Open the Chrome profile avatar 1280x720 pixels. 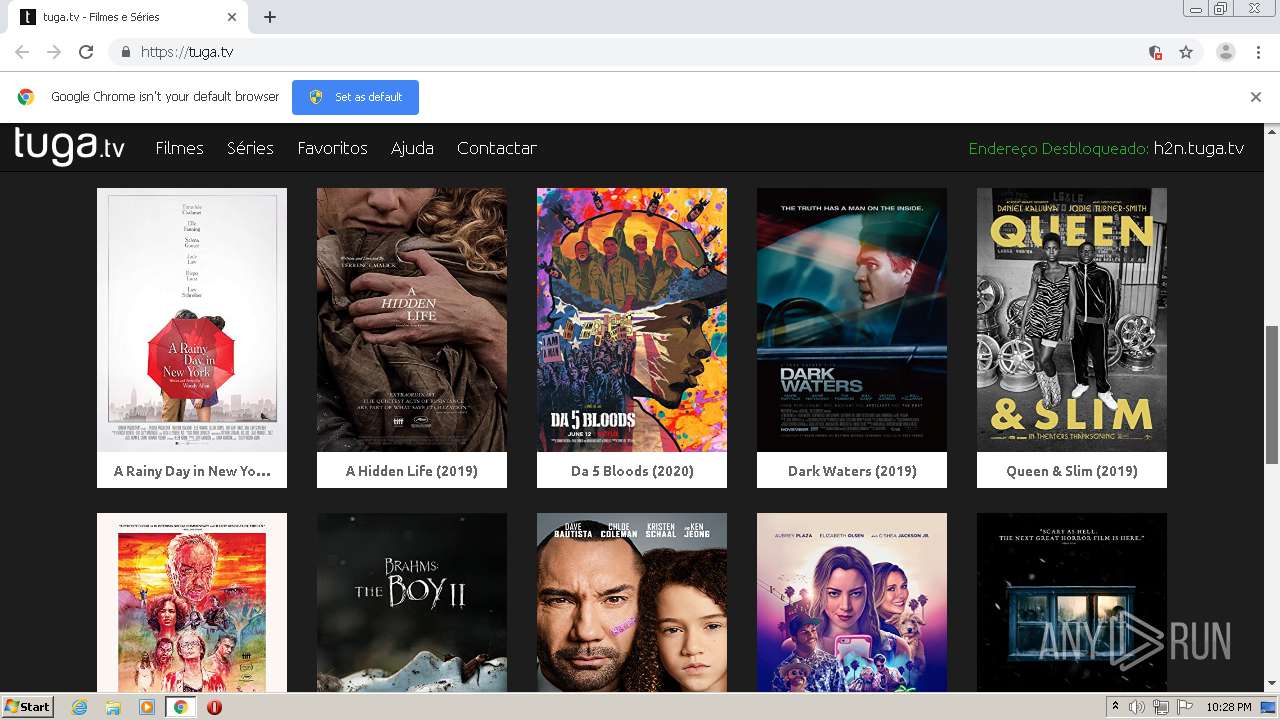coord(1225,52)
